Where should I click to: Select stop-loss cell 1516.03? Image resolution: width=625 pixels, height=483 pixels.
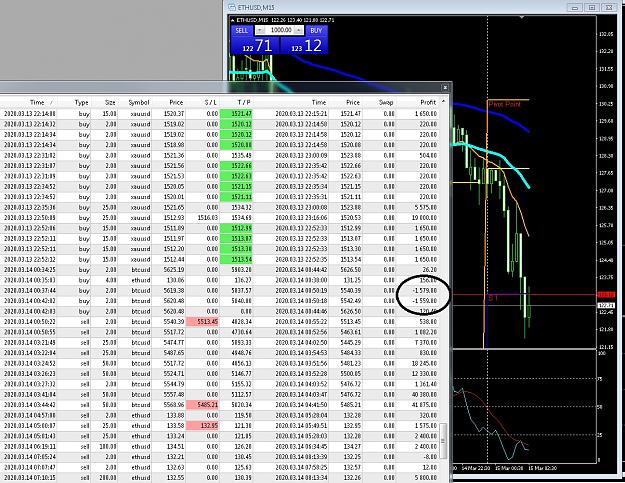(x=208, y=218)
